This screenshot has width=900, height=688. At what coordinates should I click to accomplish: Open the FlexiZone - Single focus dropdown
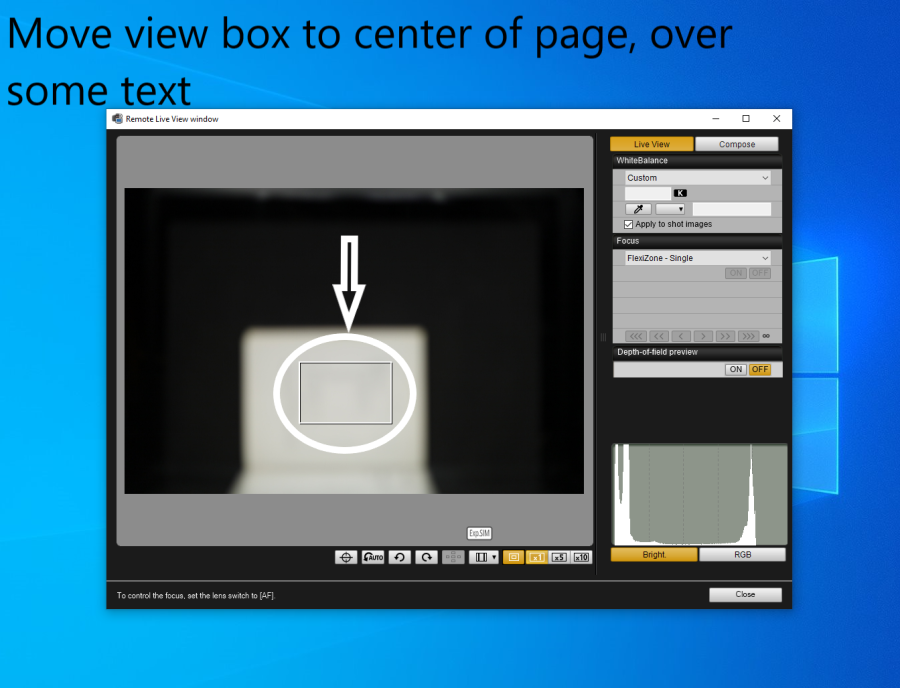click(x=697, y=258)
